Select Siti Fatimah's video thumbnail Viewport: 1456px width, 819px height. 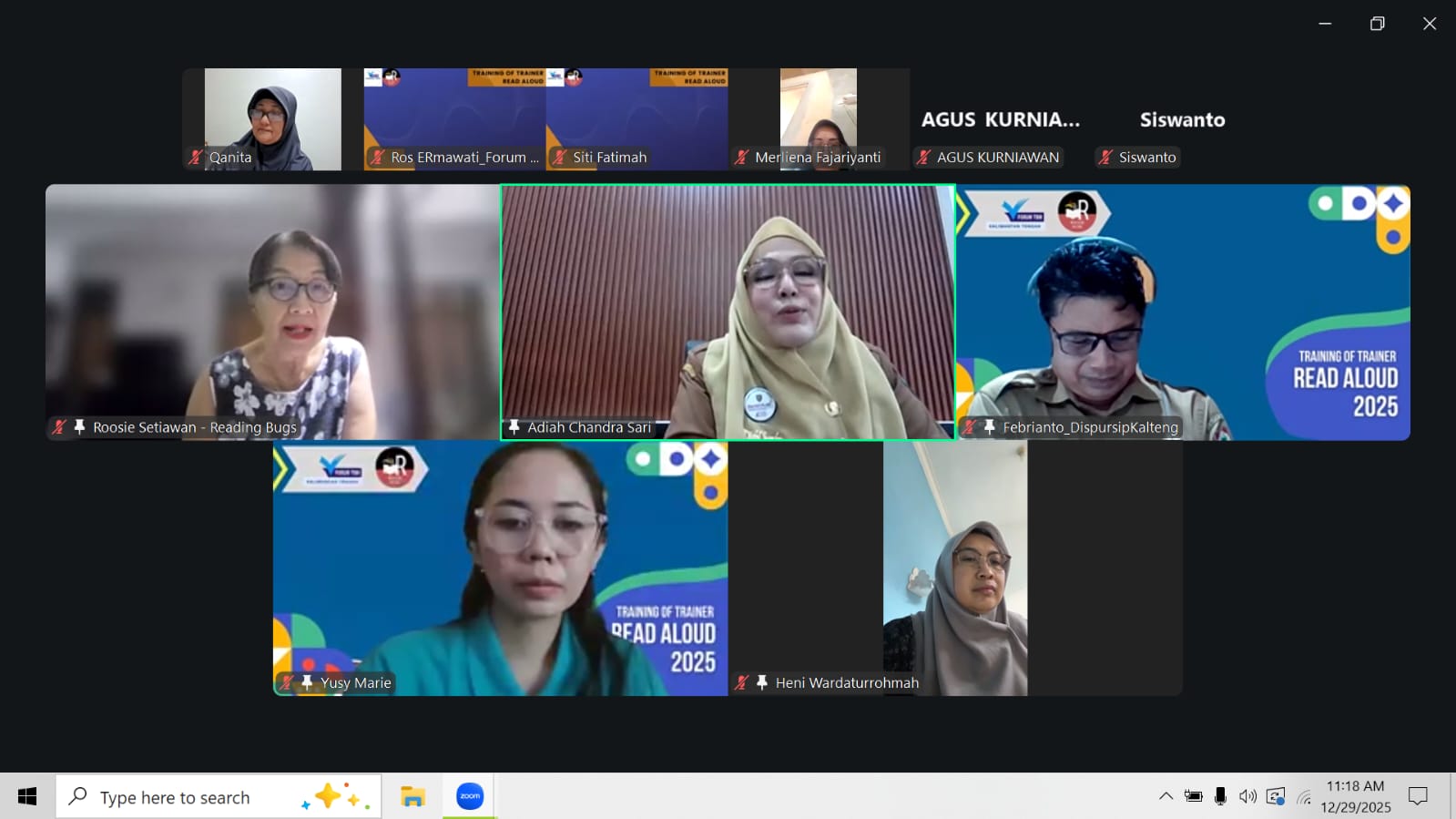(x=636, y=118)
